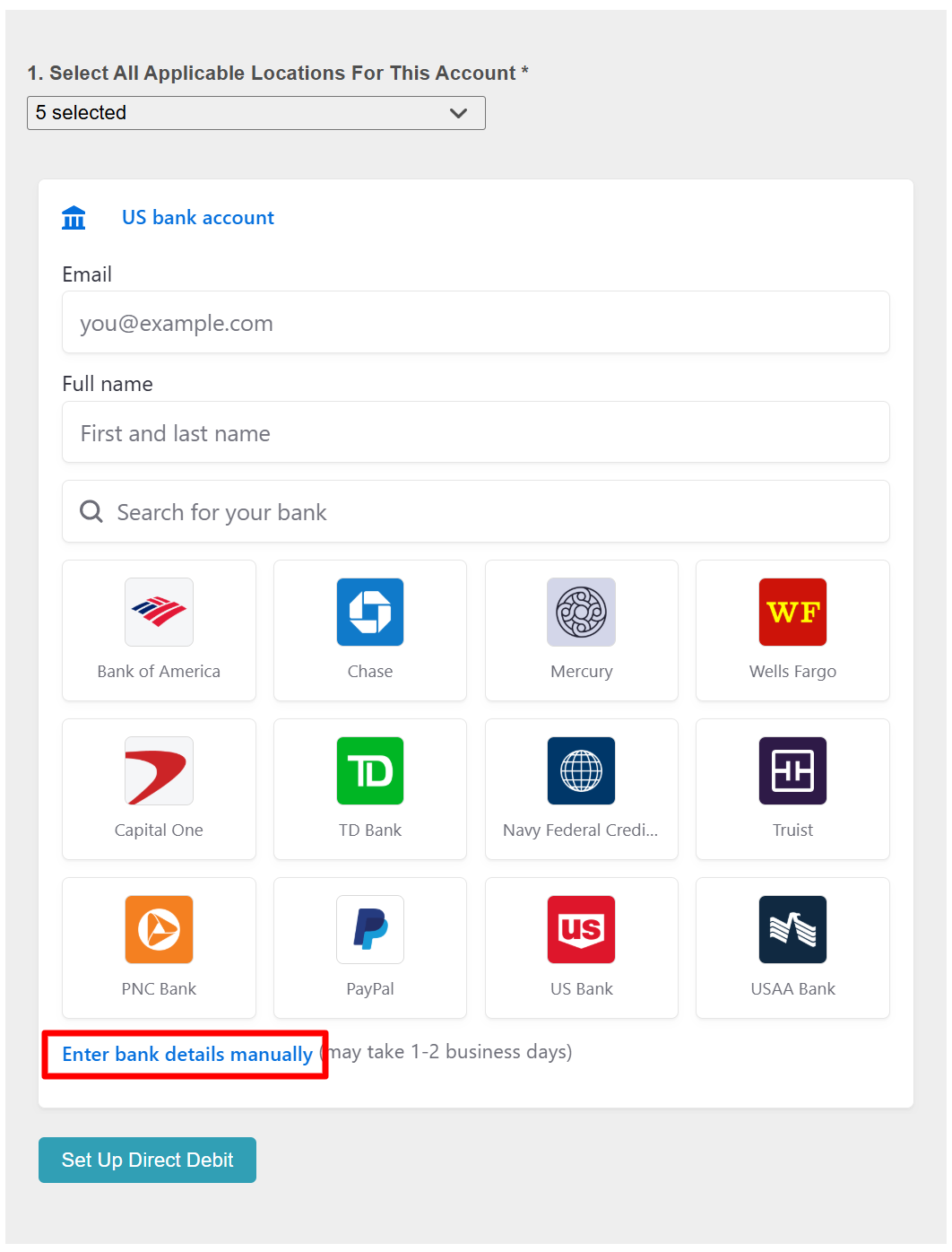Click the 'Bank of America' label text
The image size is (952, 1252).
[x=159, y=671]
